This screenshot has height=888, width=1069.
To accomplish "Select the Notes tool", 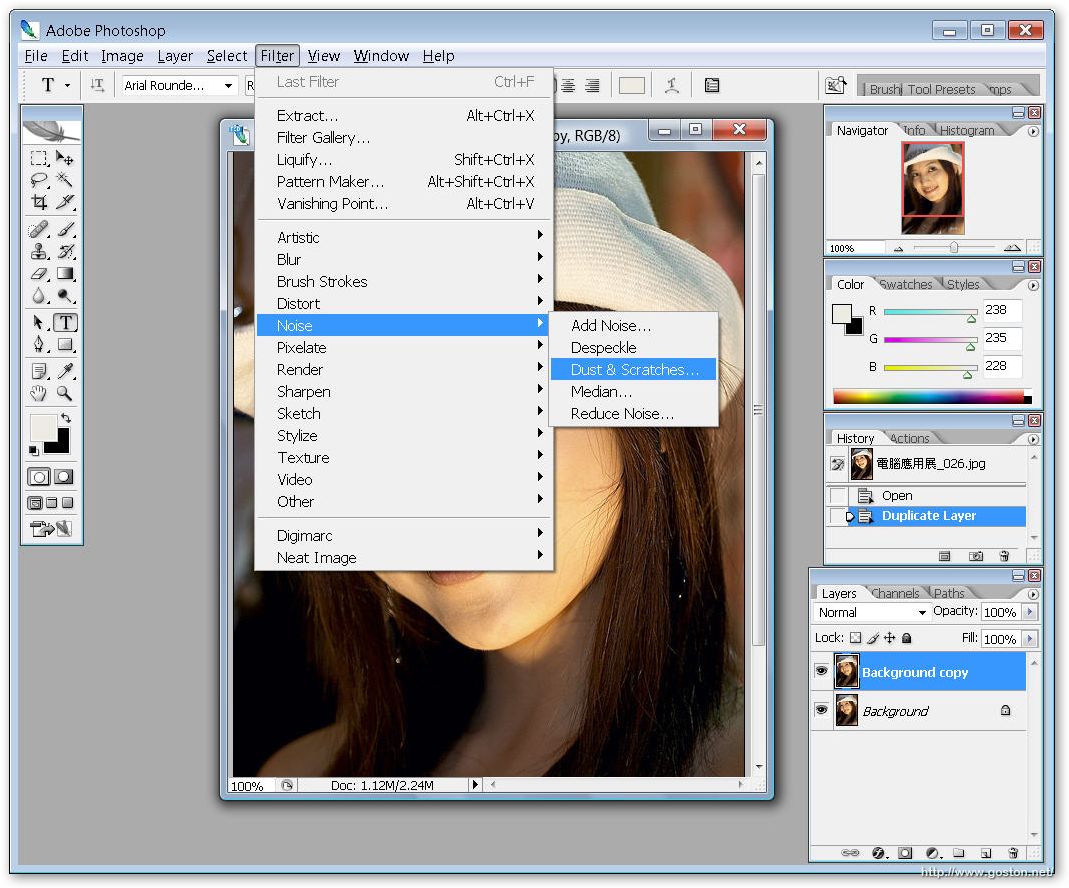I will [39, 371].
